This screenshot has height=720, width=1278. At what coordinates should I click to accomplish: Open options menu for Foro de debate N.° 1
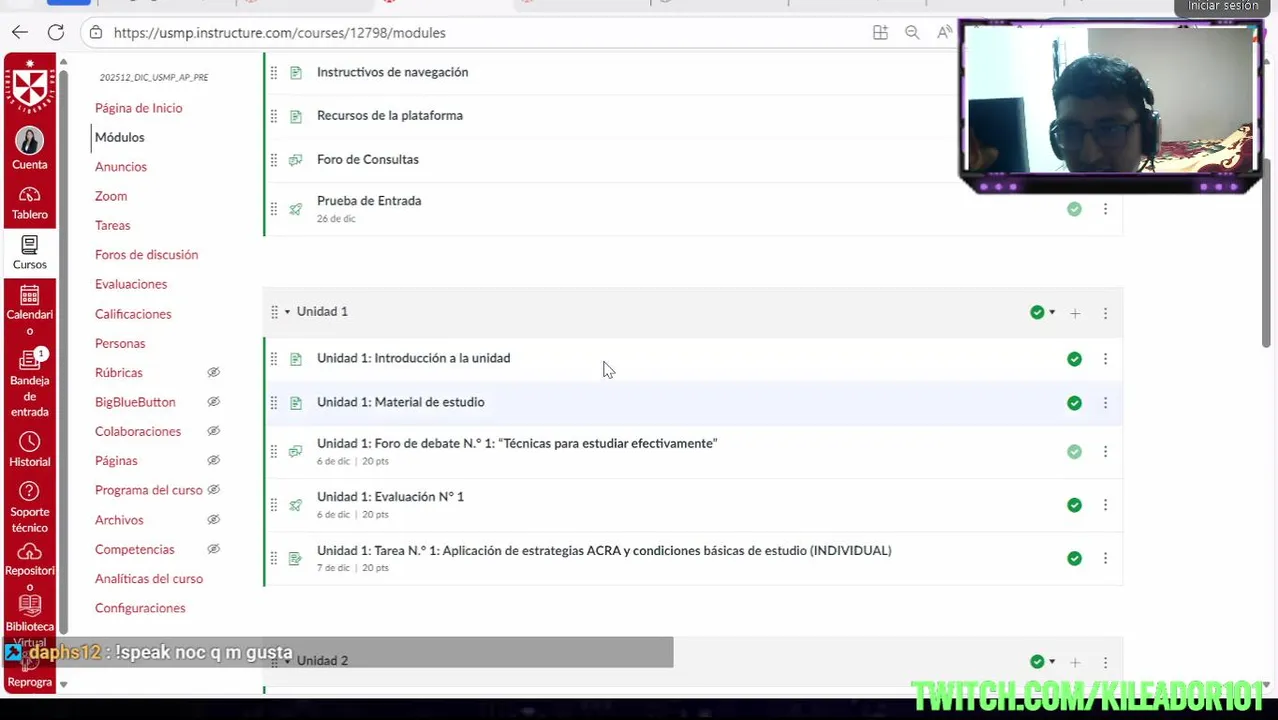click(1105, 452)
